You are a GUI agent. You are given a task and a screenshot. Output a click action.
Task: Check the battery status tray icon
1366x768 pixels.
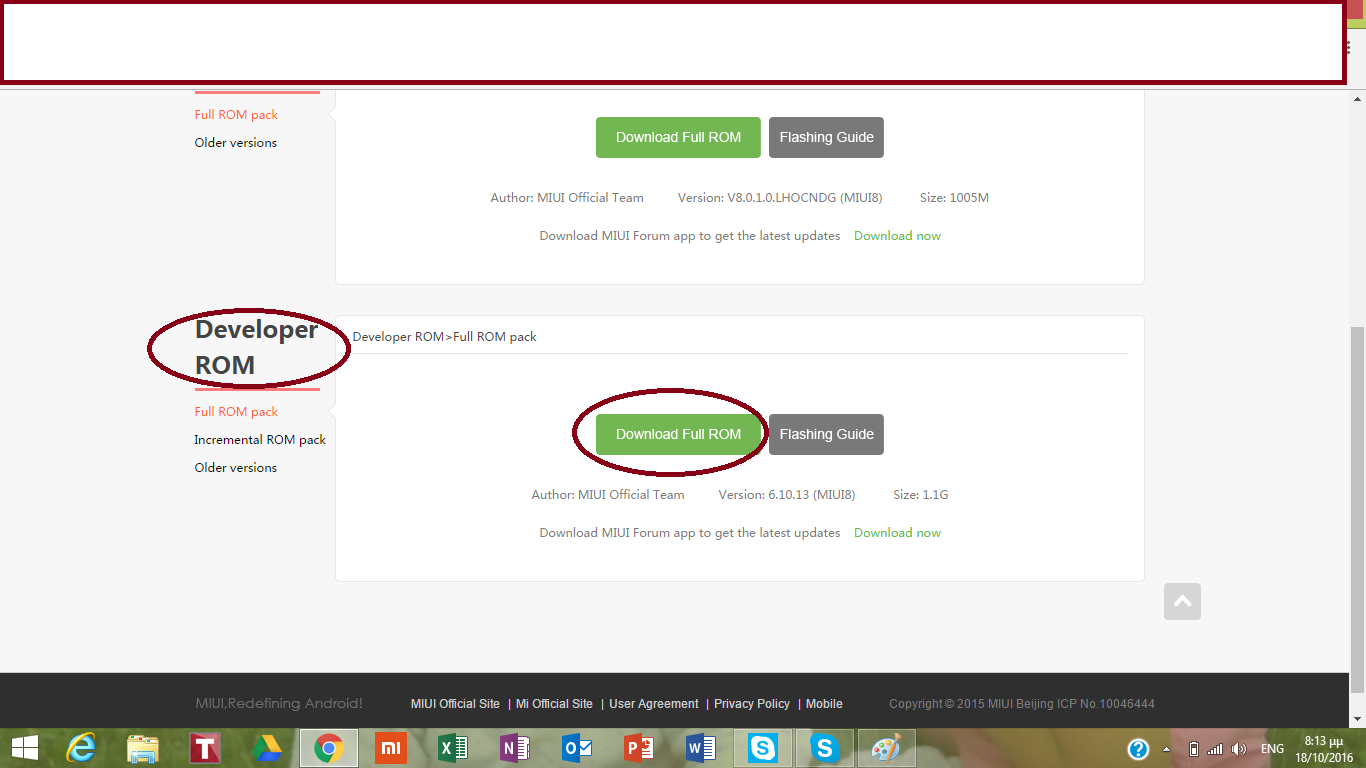(1193, 749)
